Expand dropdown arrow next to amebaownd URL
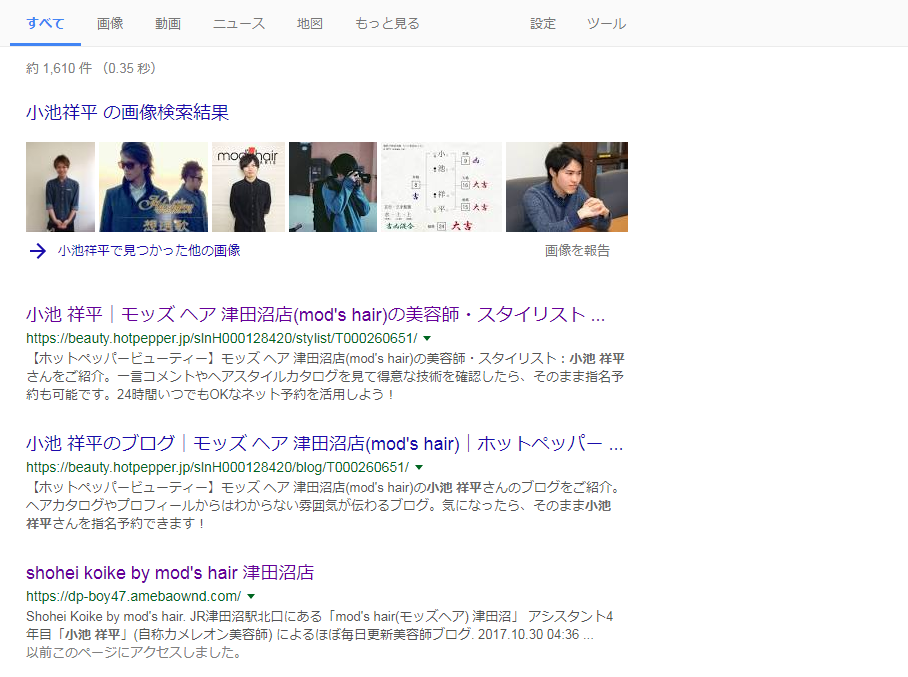 [x=251, y=597]
